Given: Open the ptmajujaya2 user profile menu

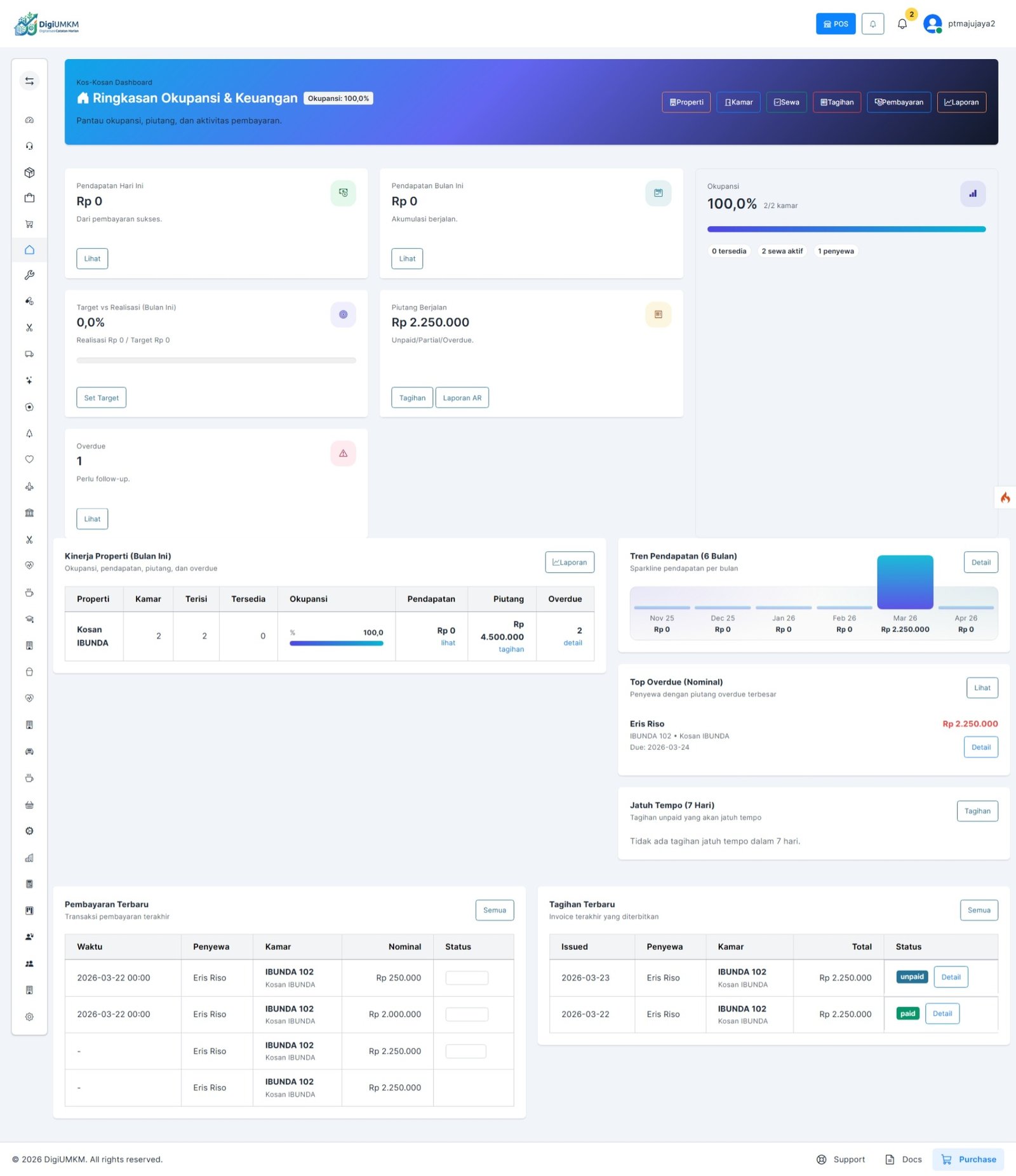Looking at the screenshot, I should (x=959, y=23).
